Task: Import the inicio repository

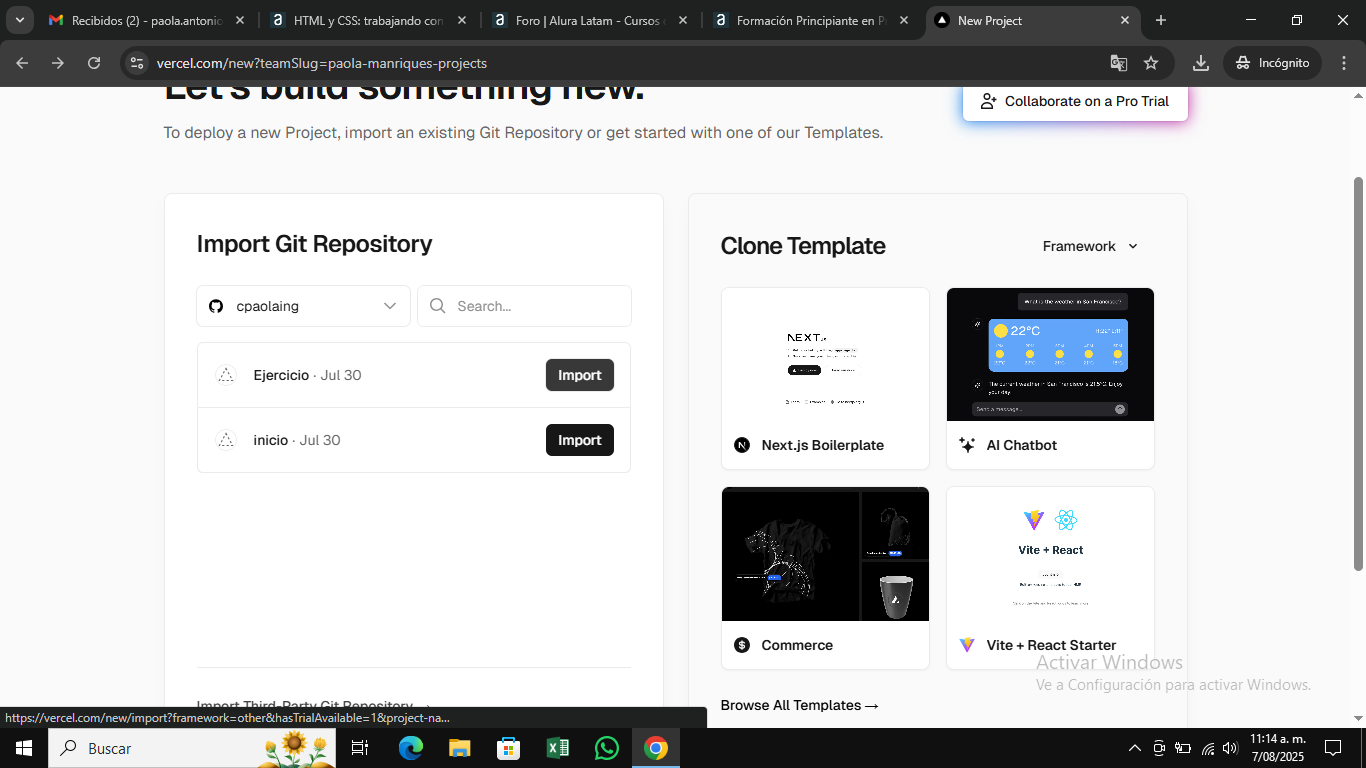Action: pos(580,440)
